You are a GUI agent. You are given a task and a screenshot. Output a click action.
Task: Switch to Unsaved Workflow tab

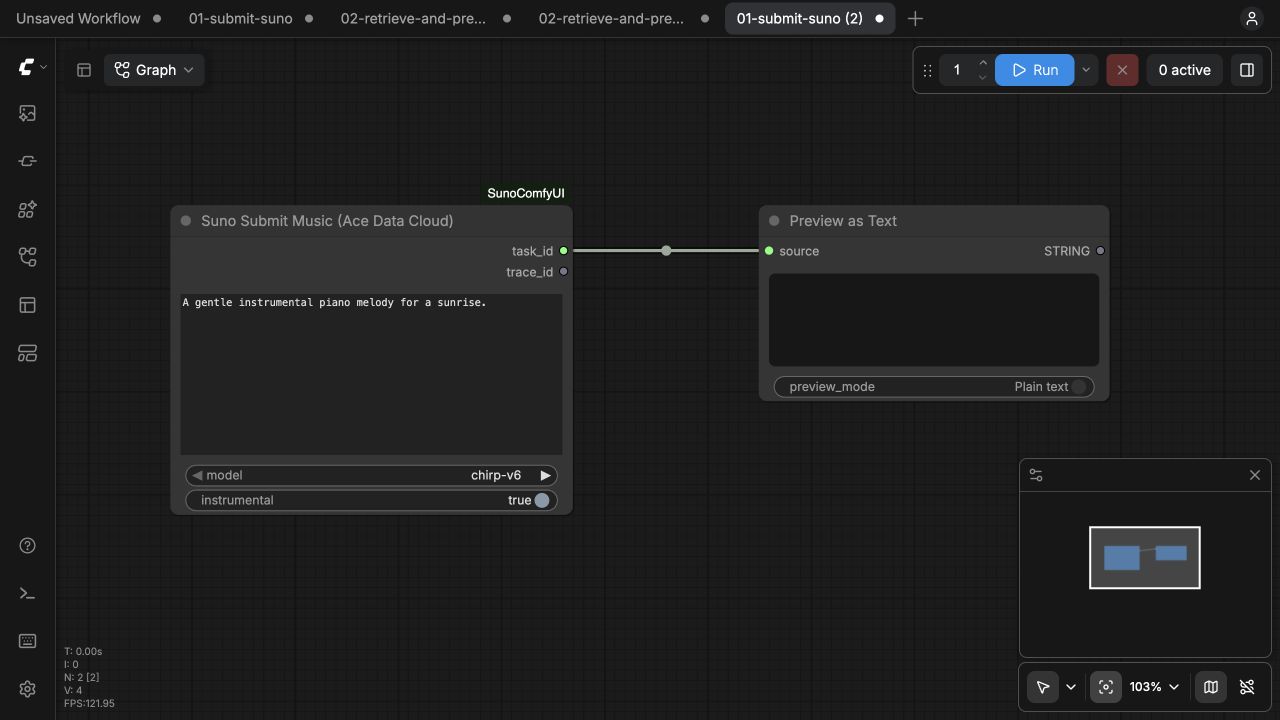point(90,18)
